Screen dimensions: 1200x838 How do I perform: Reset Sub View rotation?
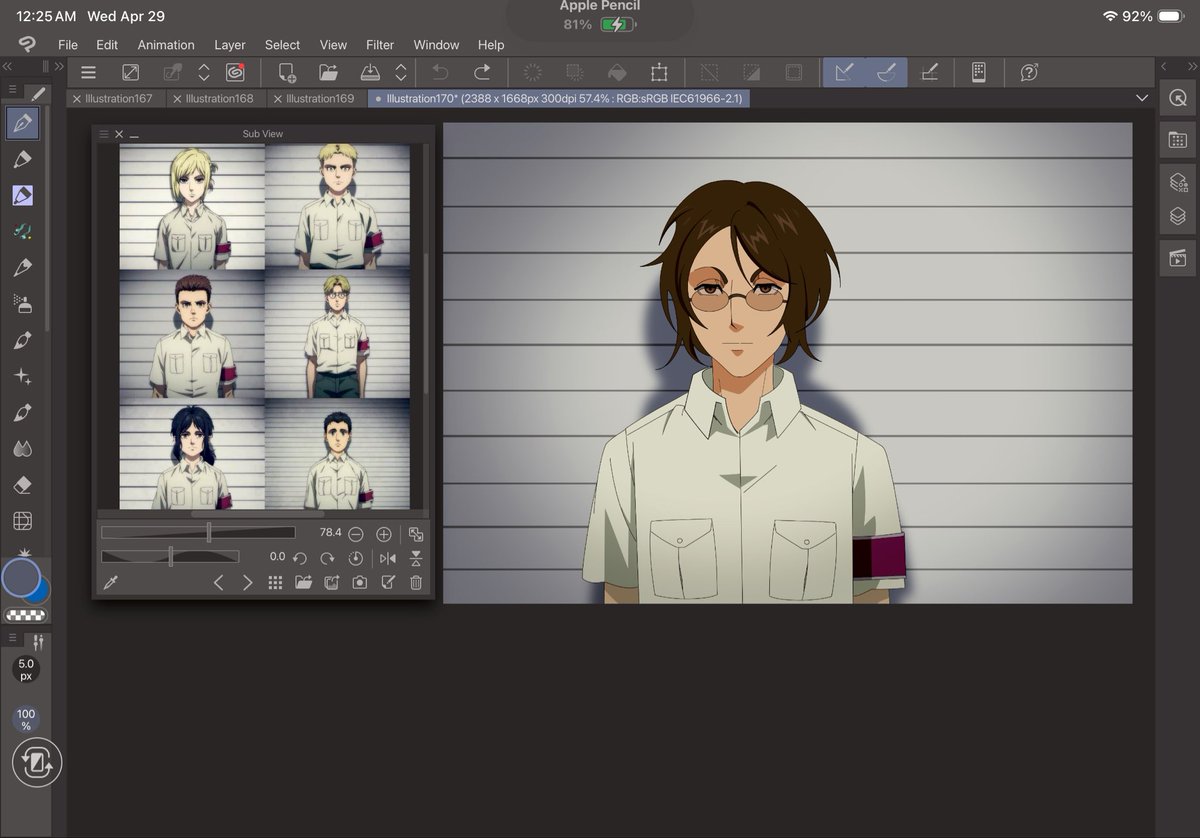[356, 558]
